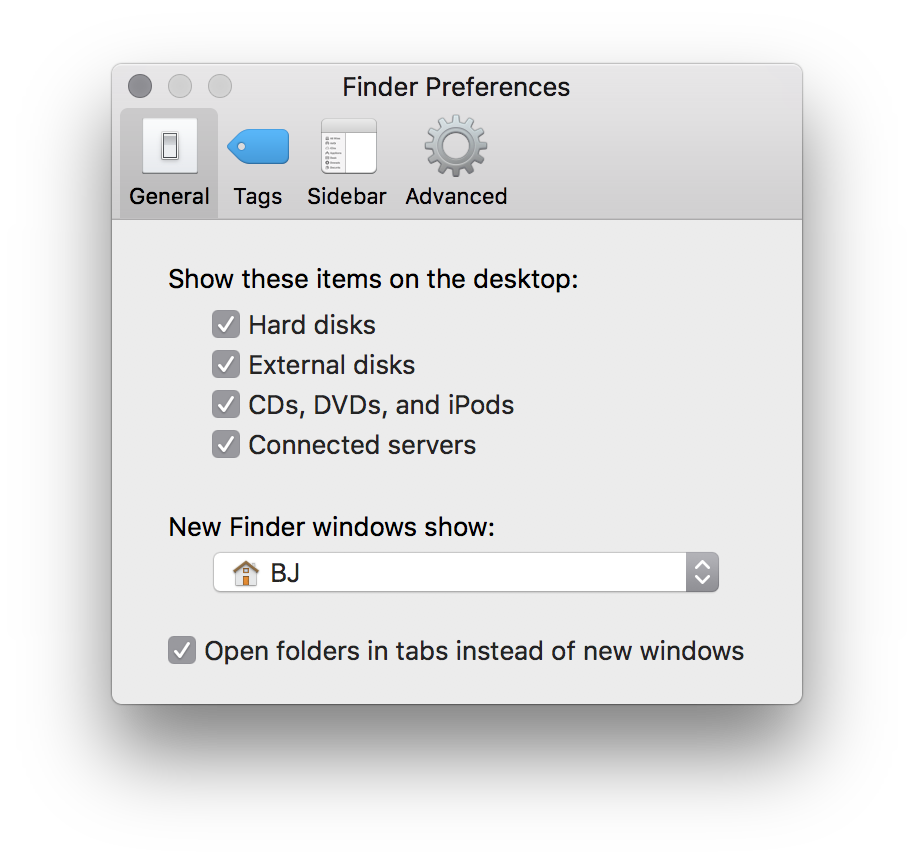Uncheck the Connected servers option
The height and width of the screenshot is (864, 914).
point(226,444)
